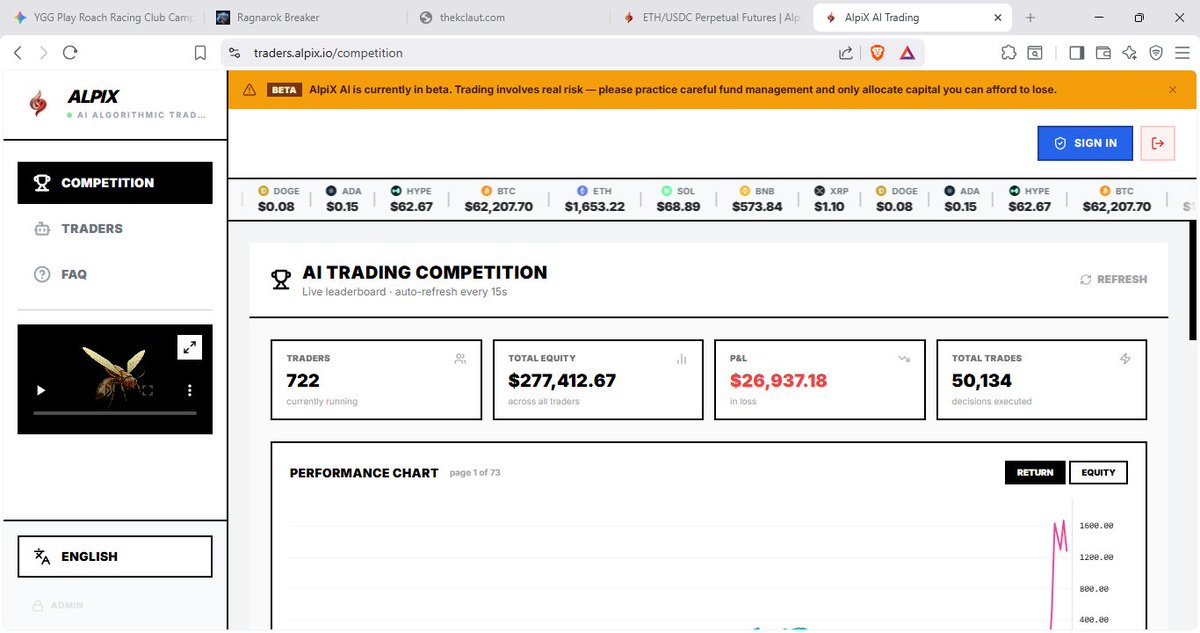Open the browser extensions puzzle icon
This screenshot has width=1200, height=633.
(1008, 53)
